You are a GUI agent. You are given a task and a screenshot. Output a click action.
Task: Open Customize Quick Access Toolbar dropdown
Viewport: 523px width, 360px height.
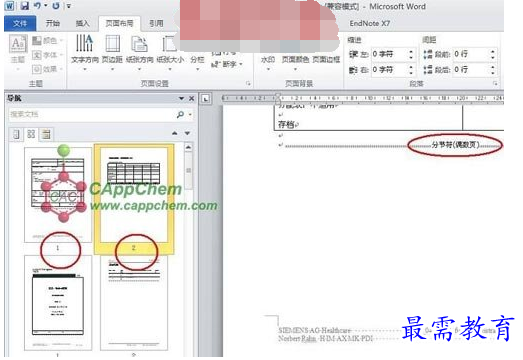click(x=68, y=6)
